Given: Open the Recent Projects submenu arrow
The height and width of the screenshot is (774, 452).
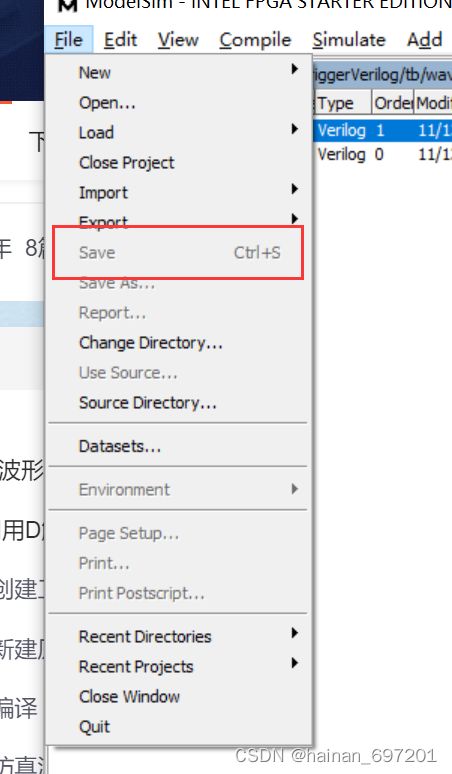Looking at the screenshot, I should click(294, 662).
